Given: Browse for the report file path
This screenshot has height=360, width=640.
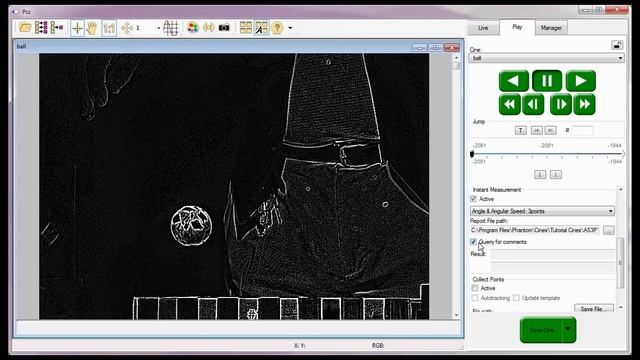Looking at the screenshot, I should 609,231.
